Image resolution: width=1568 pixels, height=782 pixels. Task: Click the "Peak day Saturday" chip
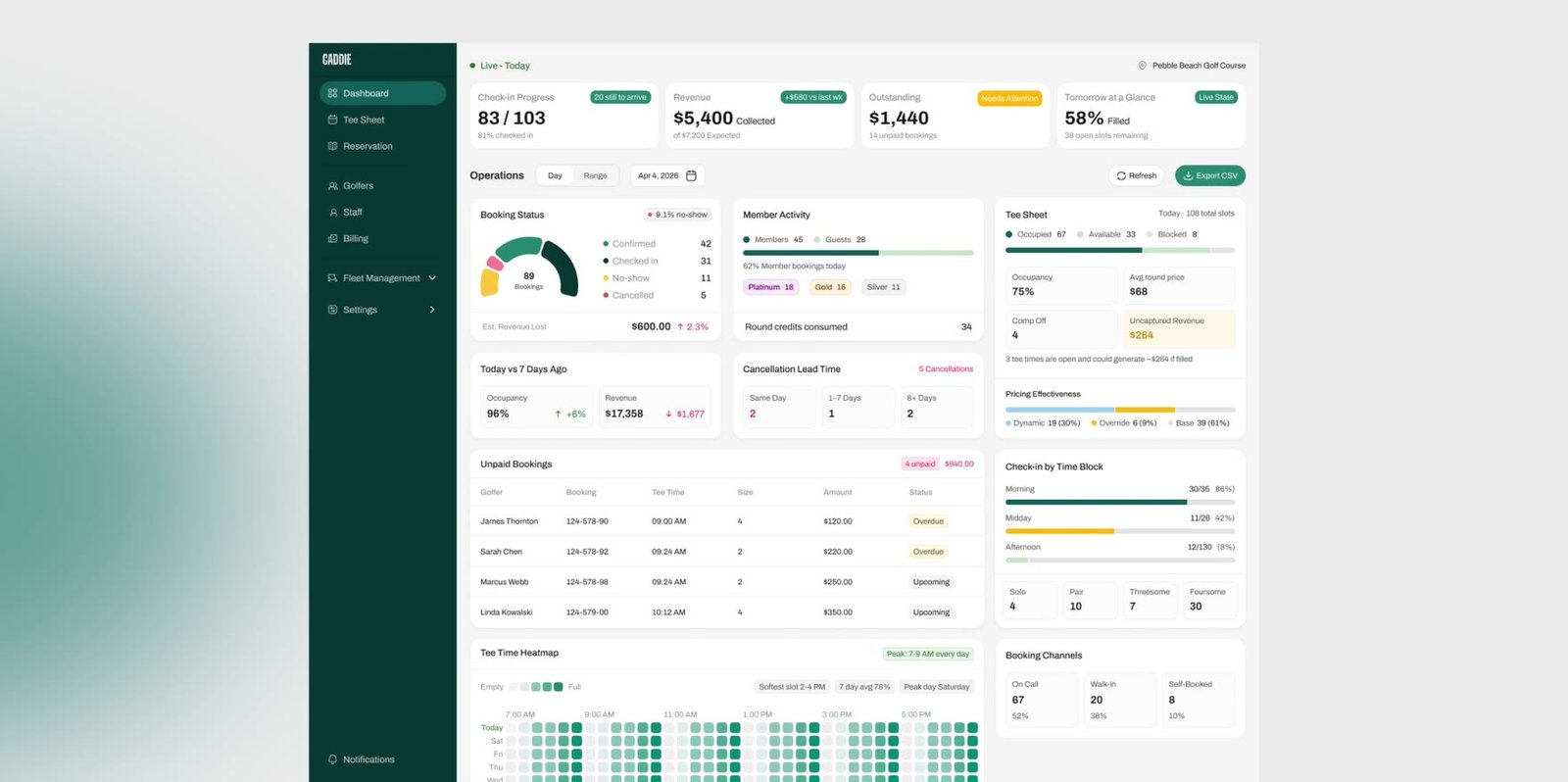pyautogui.click(x=937, y=687)
